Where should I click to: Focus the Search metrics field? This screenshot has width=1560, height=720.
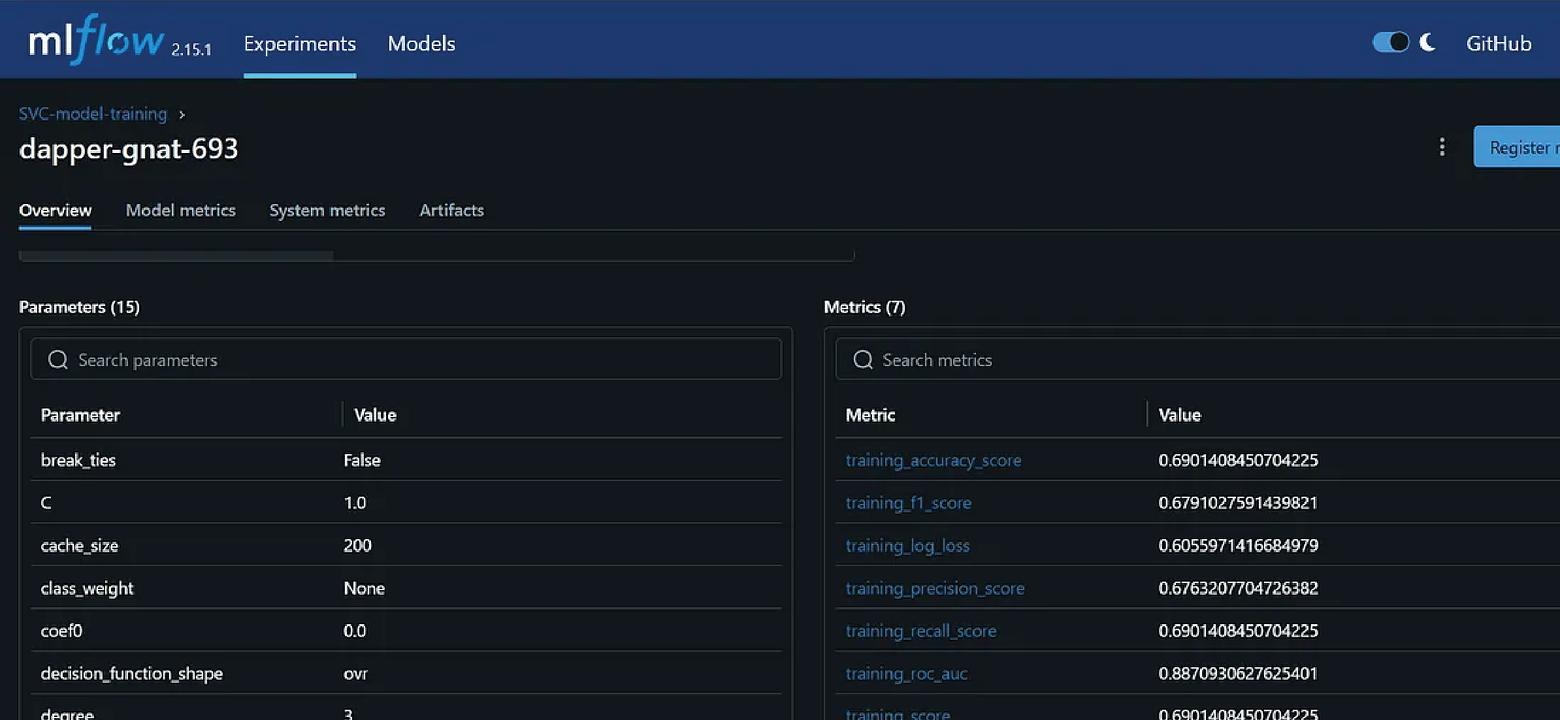coord(1200,360)
